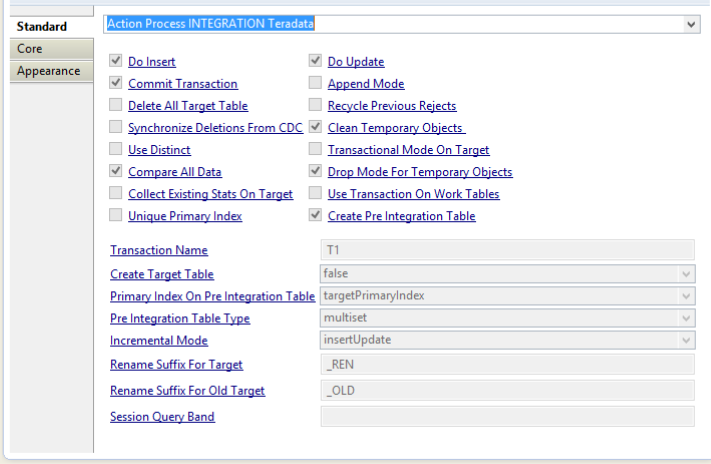The height and width of the screenshot is (464, 711).
Task: Toggle the Create Pre Integration Table checkbox
Action: (x=315, y=215)
